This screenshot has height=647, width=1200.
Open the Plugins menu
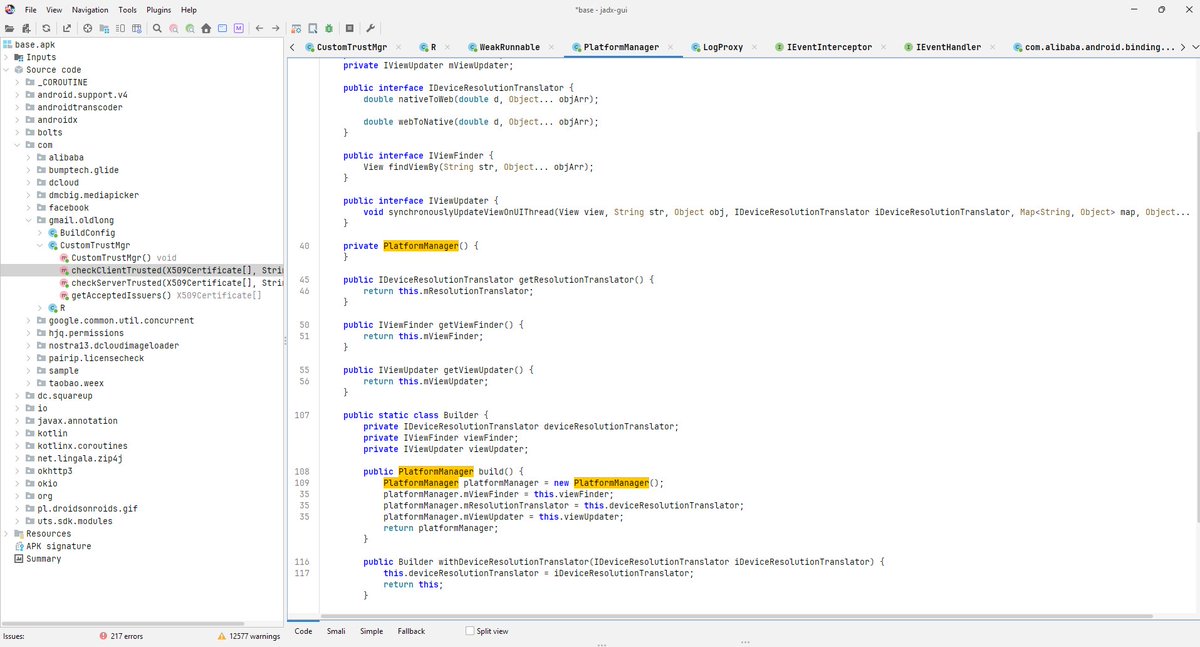tap(159, 9)
